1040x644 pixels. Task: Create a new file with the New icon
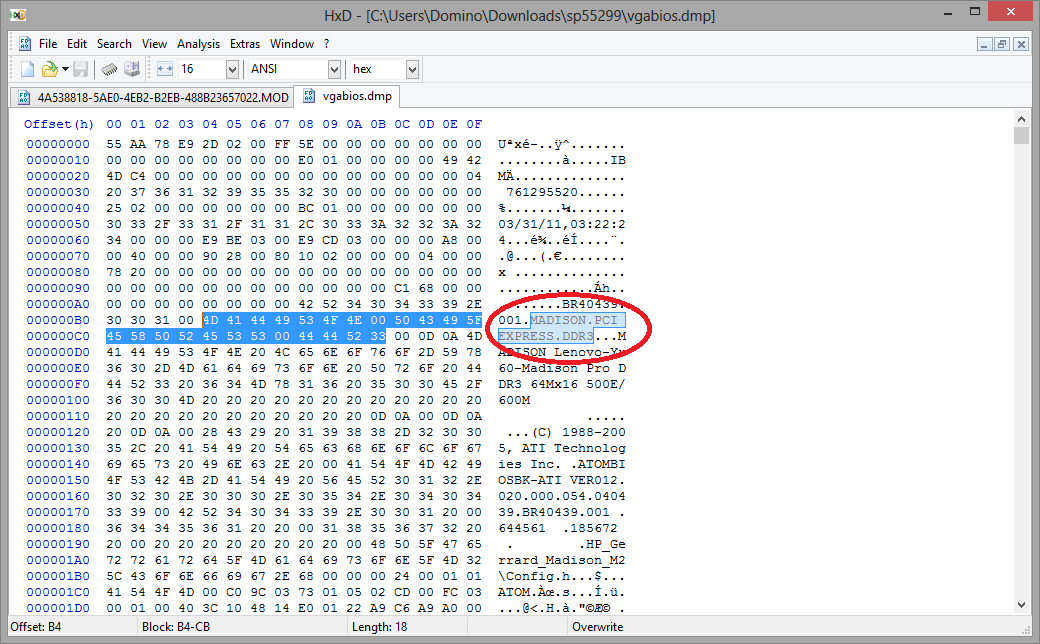[27, 68]
